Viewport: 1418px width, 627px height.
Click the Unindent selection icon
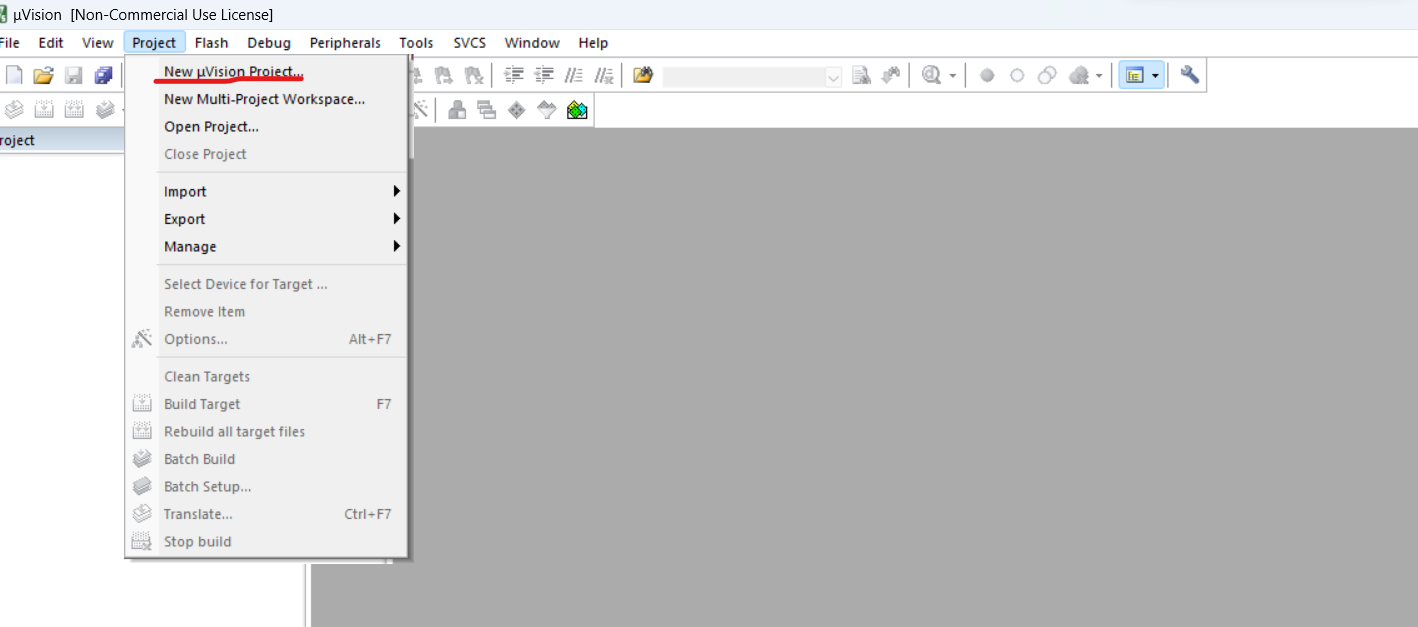(x=545, y=75)
